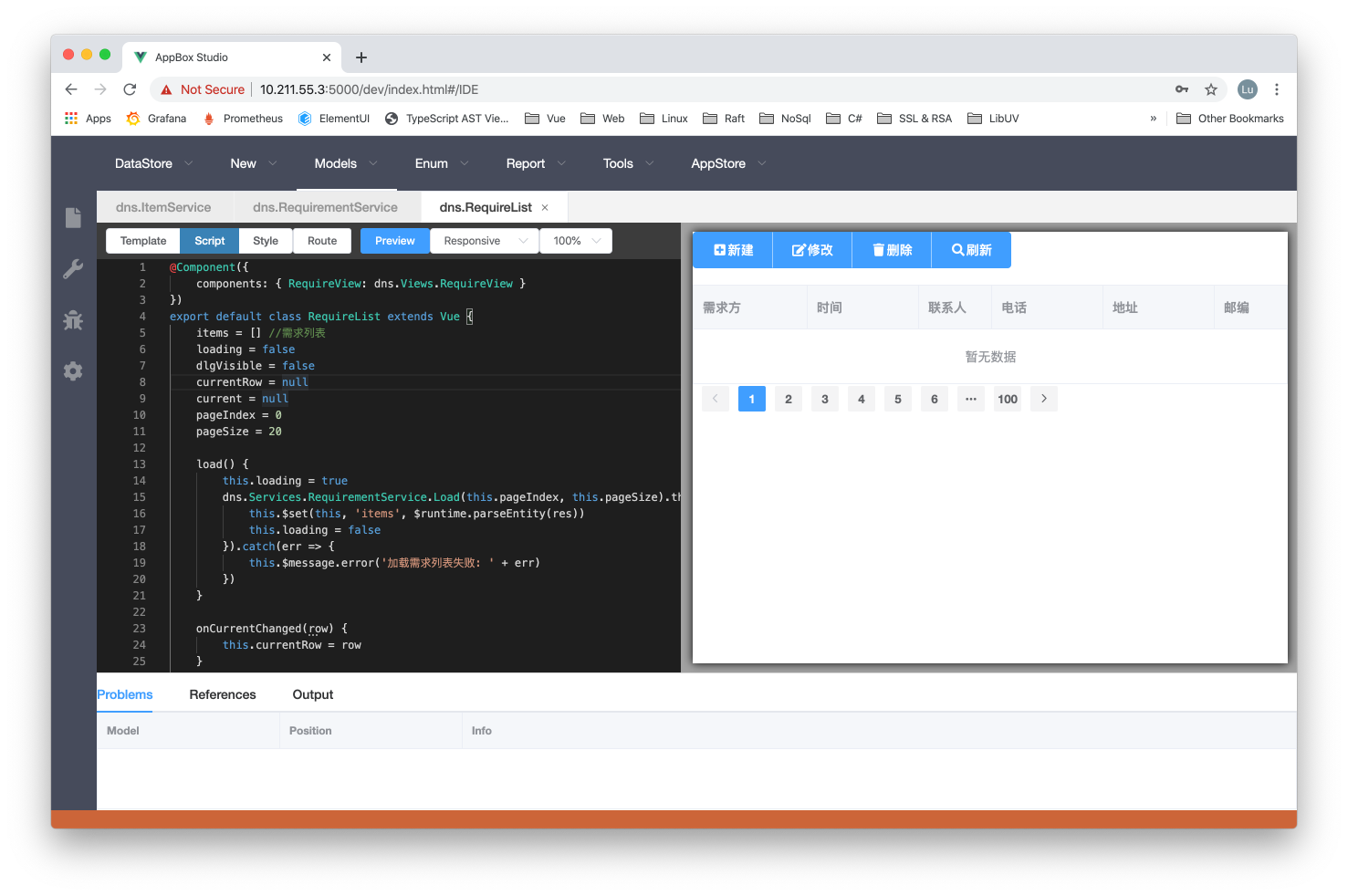Go to page 2 in pagination
This screenshot has width=1348, height=896.
pyautogui.click(x=789, y=399)
